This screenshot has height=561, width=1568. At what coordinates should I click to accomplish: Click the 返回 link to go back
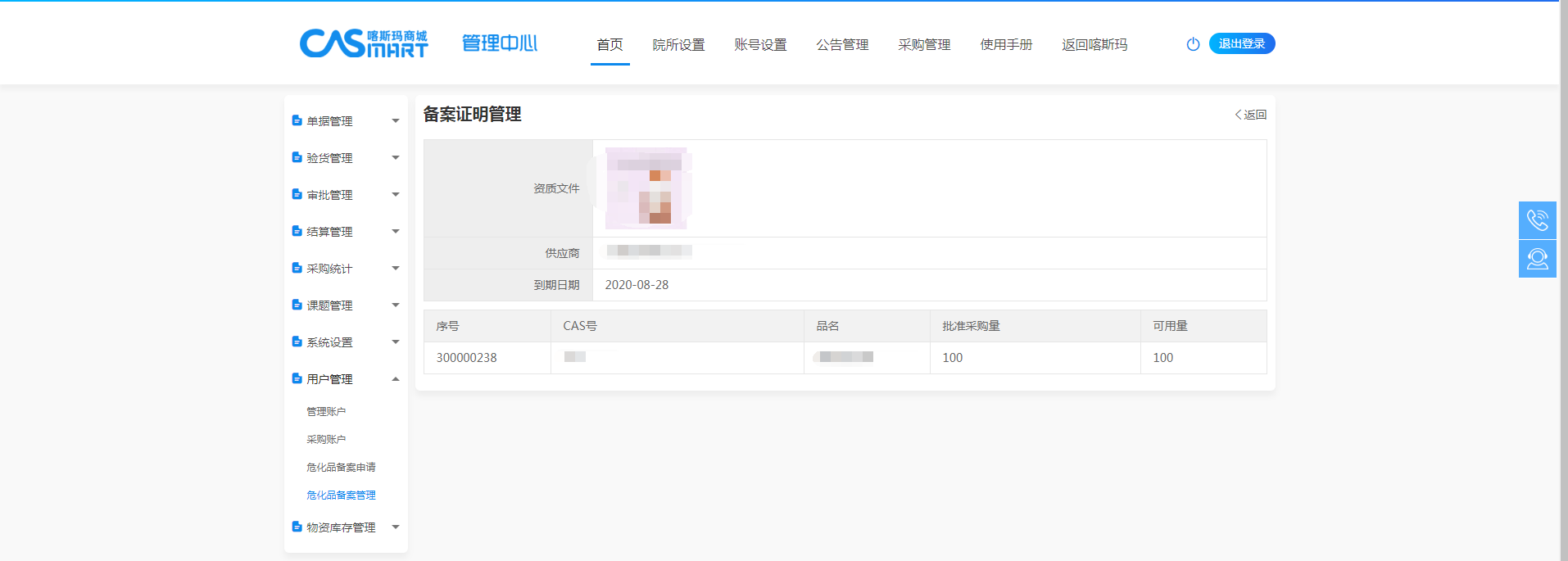[1251, 115]
